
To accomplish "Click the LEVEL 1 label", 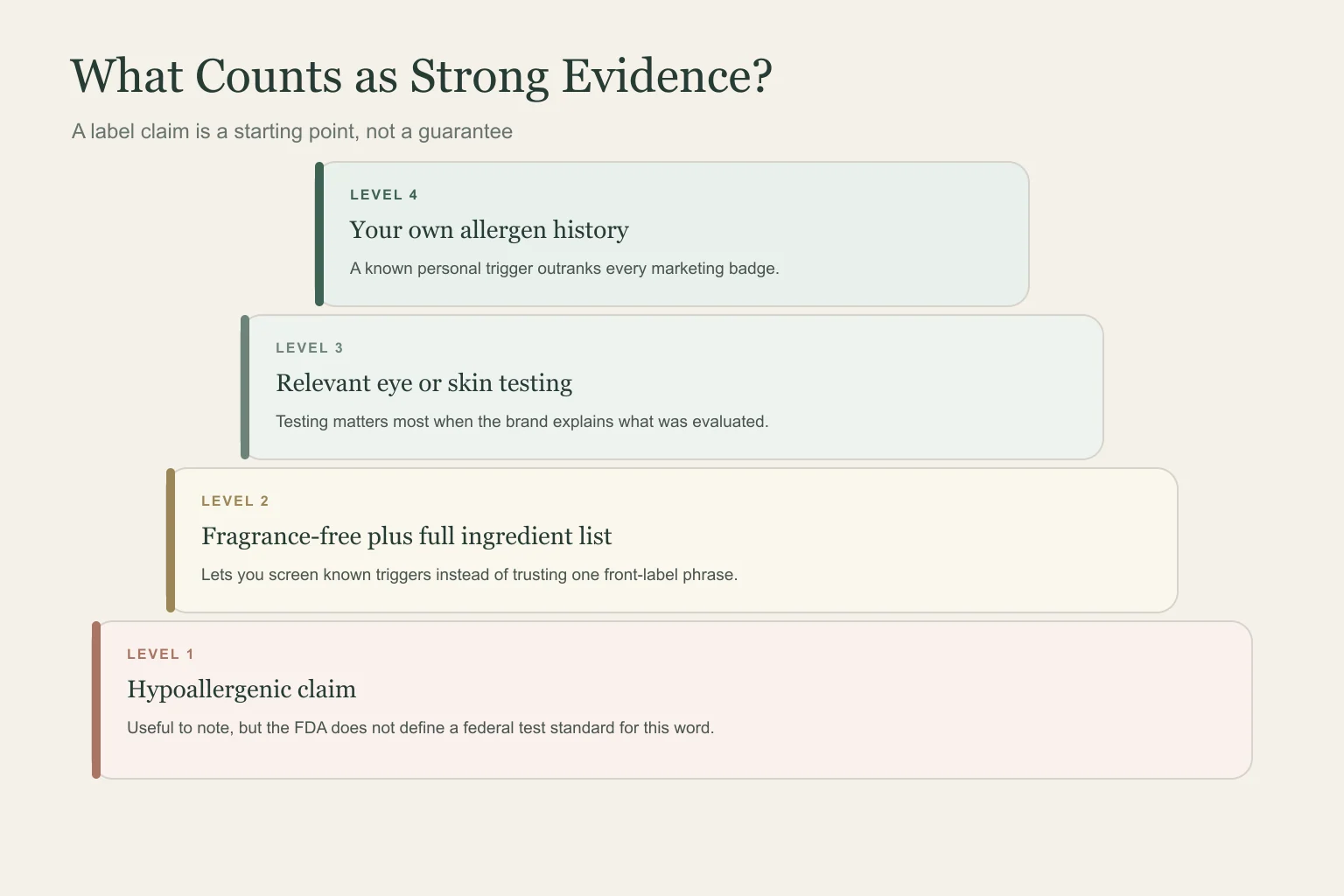I will tap(160, 654).
